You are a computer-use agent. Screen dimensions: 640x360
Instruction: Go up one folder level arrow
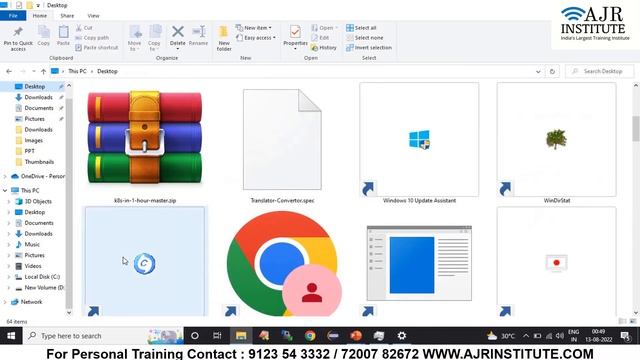pos(43,71)
